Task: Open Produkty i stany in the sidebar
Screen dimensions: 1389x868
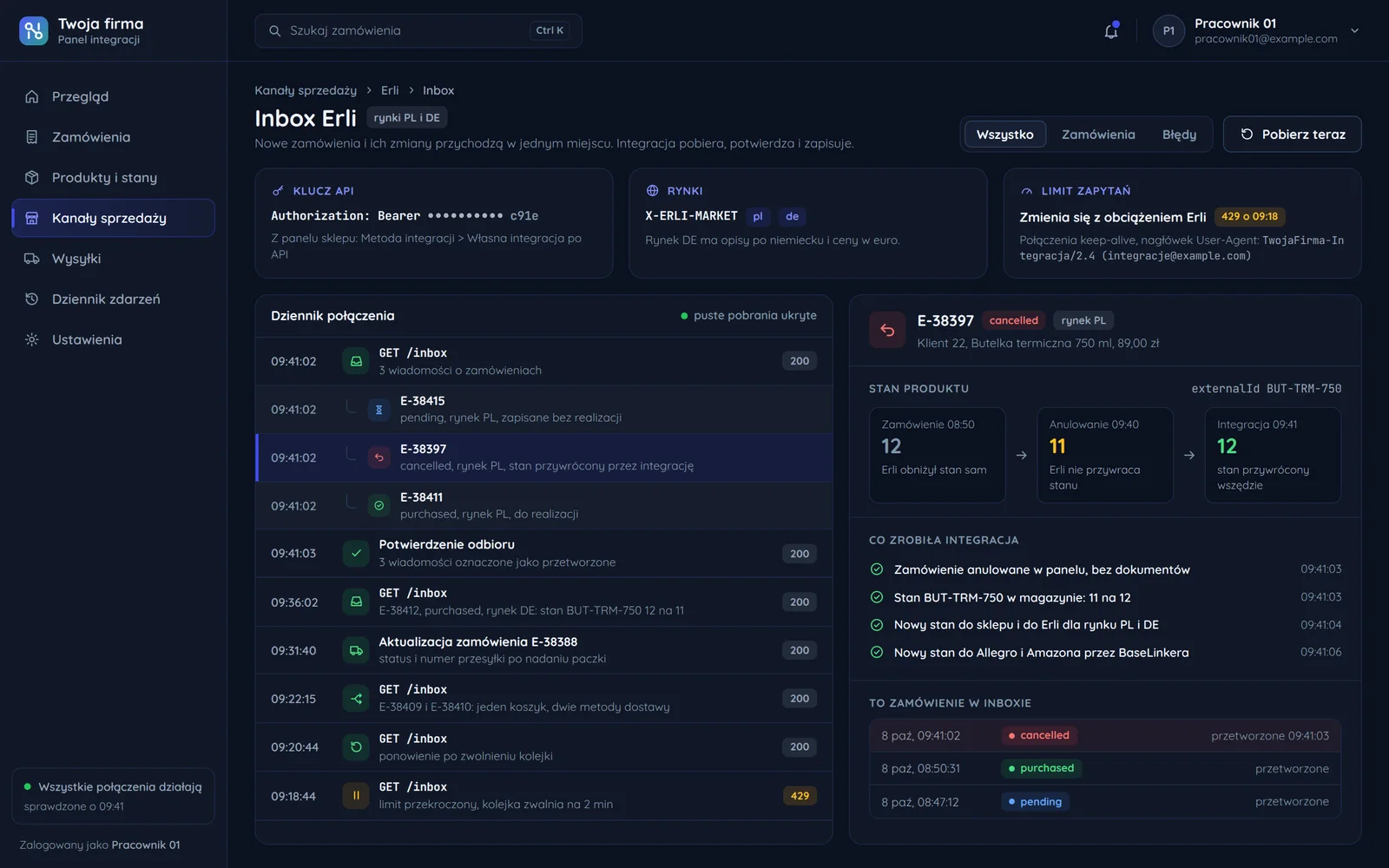Action: tap(113, 177)
